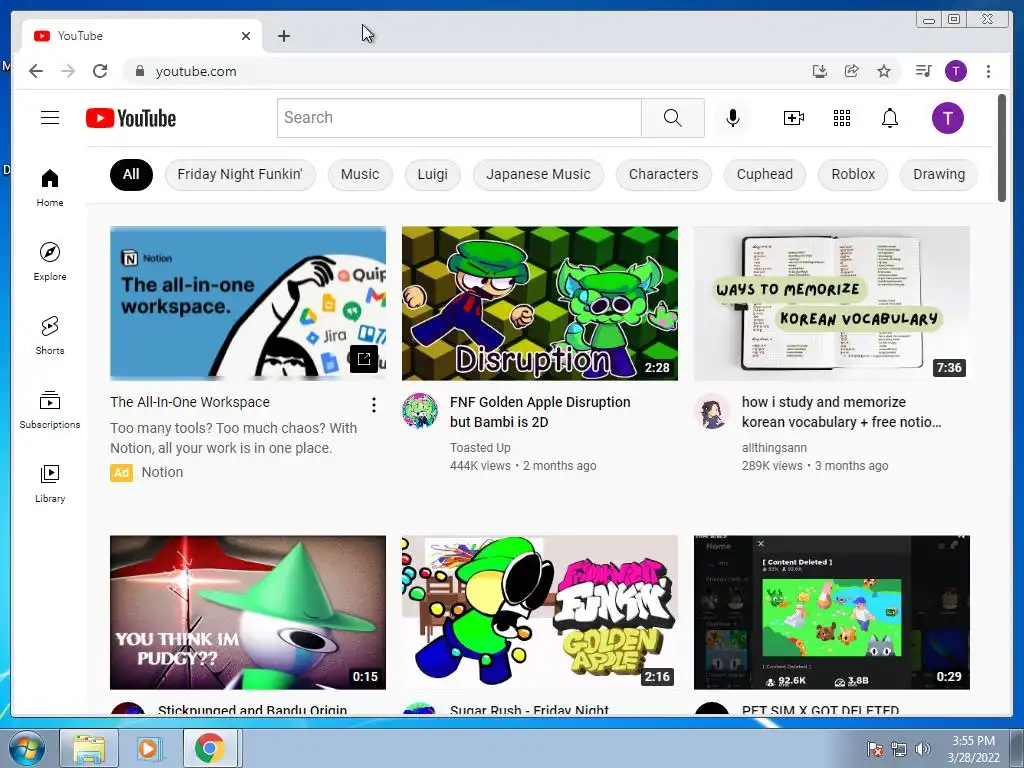Open the 'You think I'm pudgy' thumbnail
The image size is (1024, 768).
coord(248,612)
